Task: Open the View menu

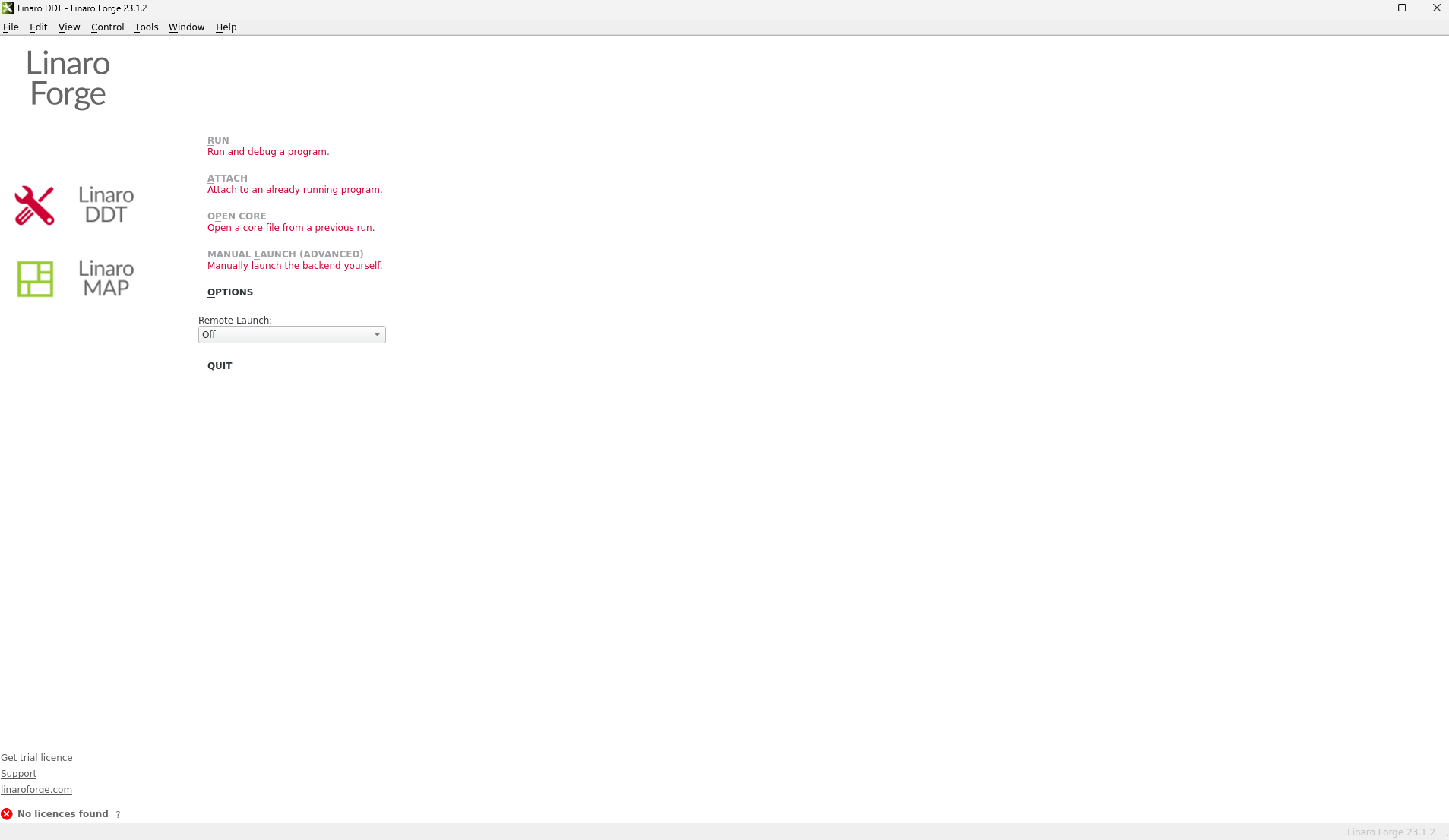Action: [x=68, y=27]
